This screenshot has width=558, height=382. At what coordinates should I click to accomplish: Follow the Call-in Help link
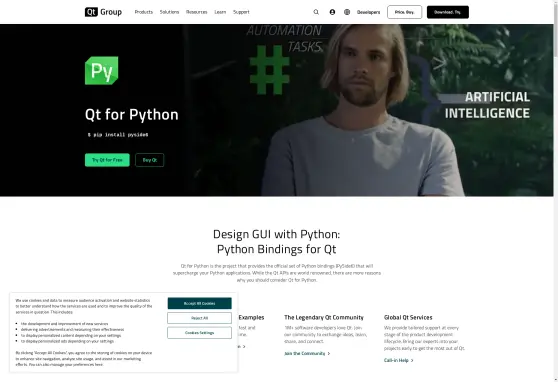pyautogui.click(x=396, y=360)
